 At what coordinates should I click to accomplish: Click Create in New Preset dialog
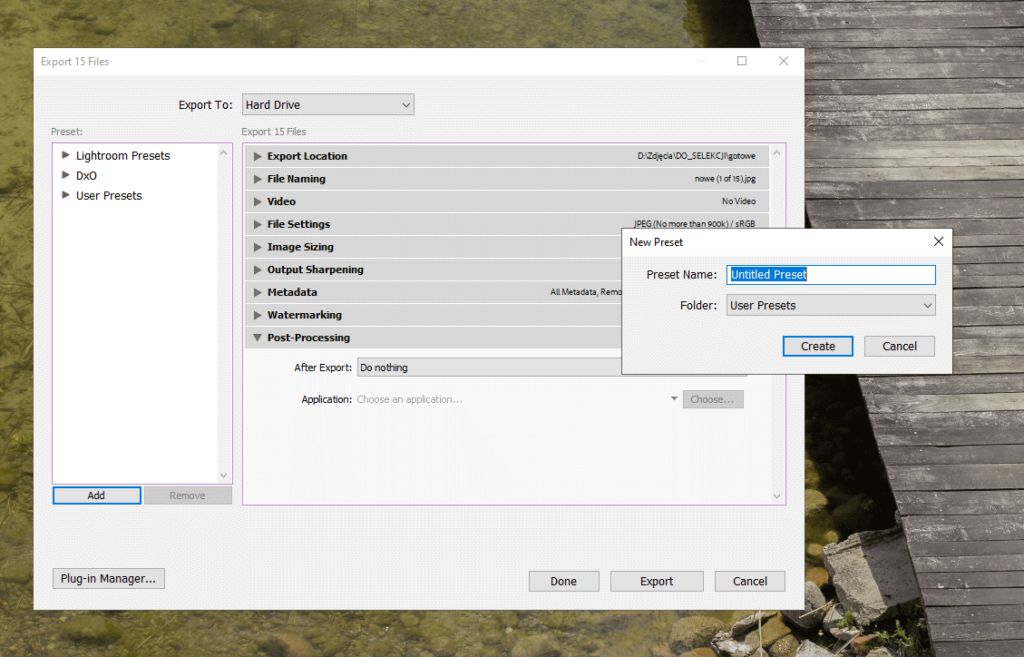817,346
